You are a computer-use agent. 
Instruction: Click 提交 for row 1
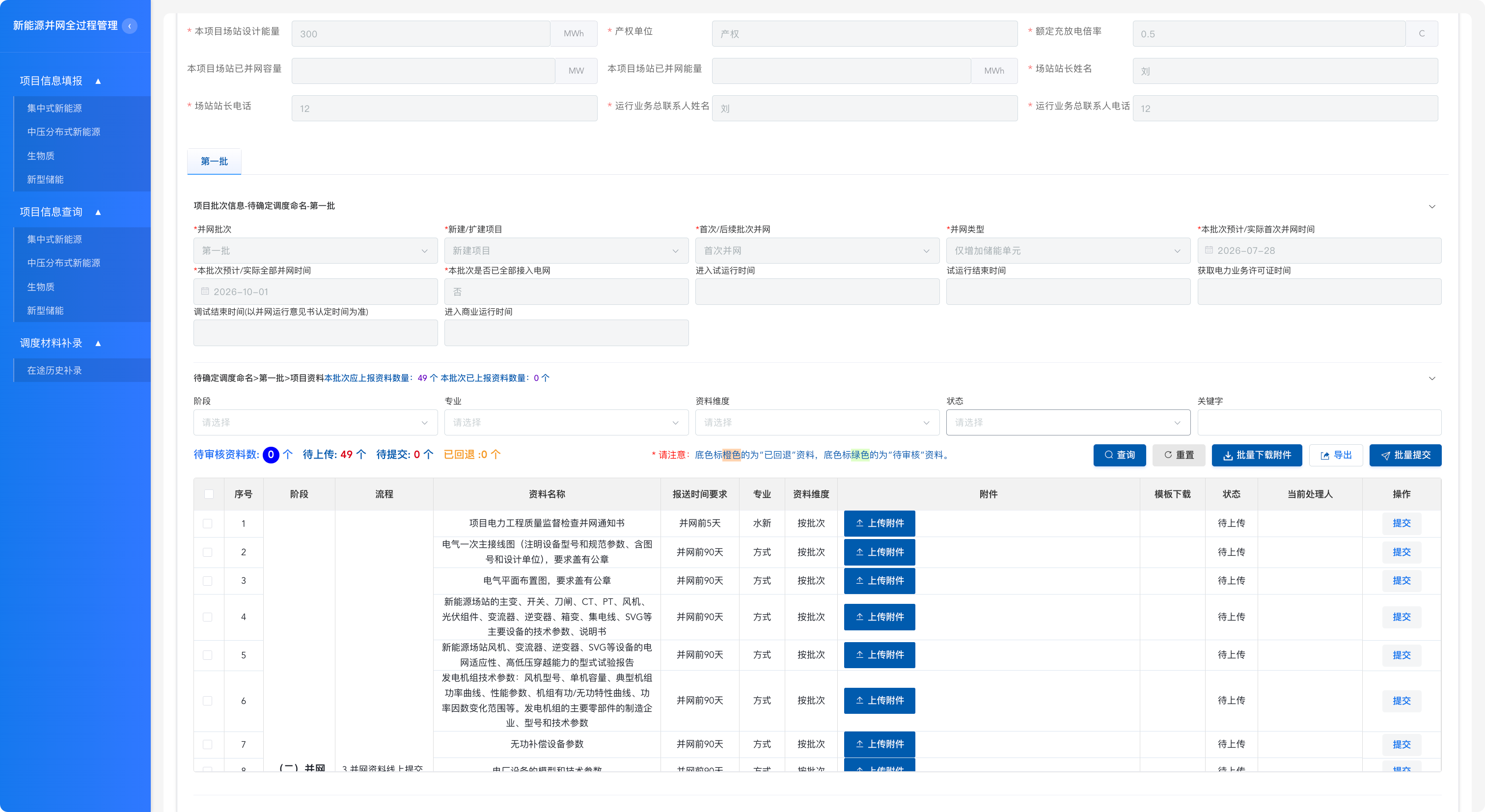(1402, 523)
